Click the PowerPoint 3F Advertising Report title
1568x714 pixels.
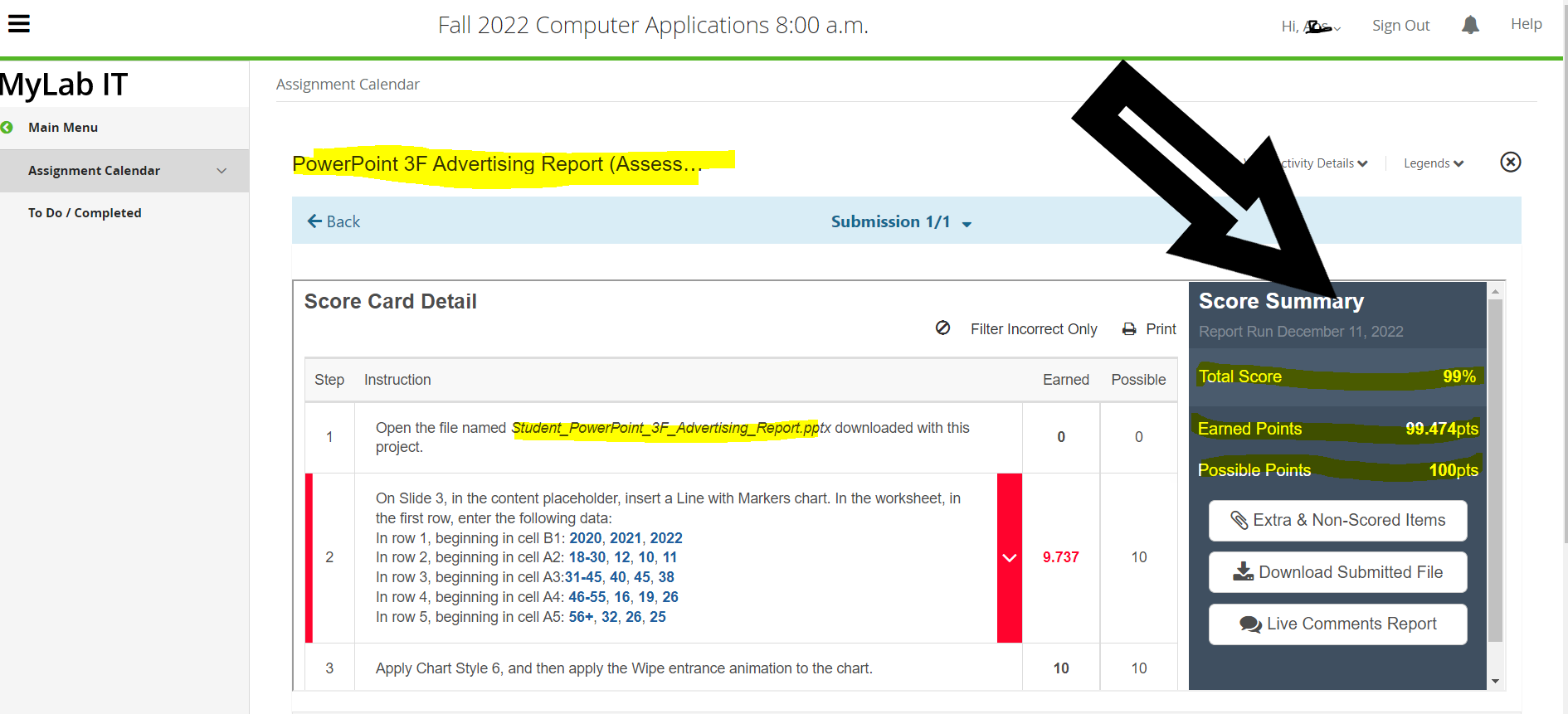(498, 164)
